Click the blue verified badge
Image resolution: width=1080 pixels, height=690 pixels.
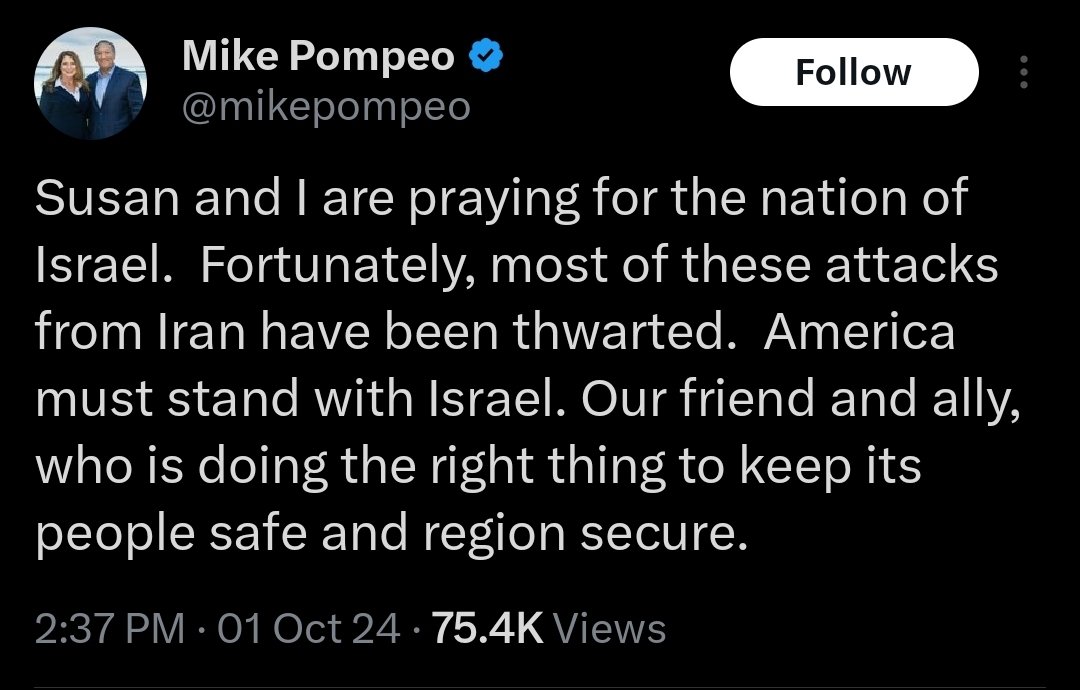(486, 59)
